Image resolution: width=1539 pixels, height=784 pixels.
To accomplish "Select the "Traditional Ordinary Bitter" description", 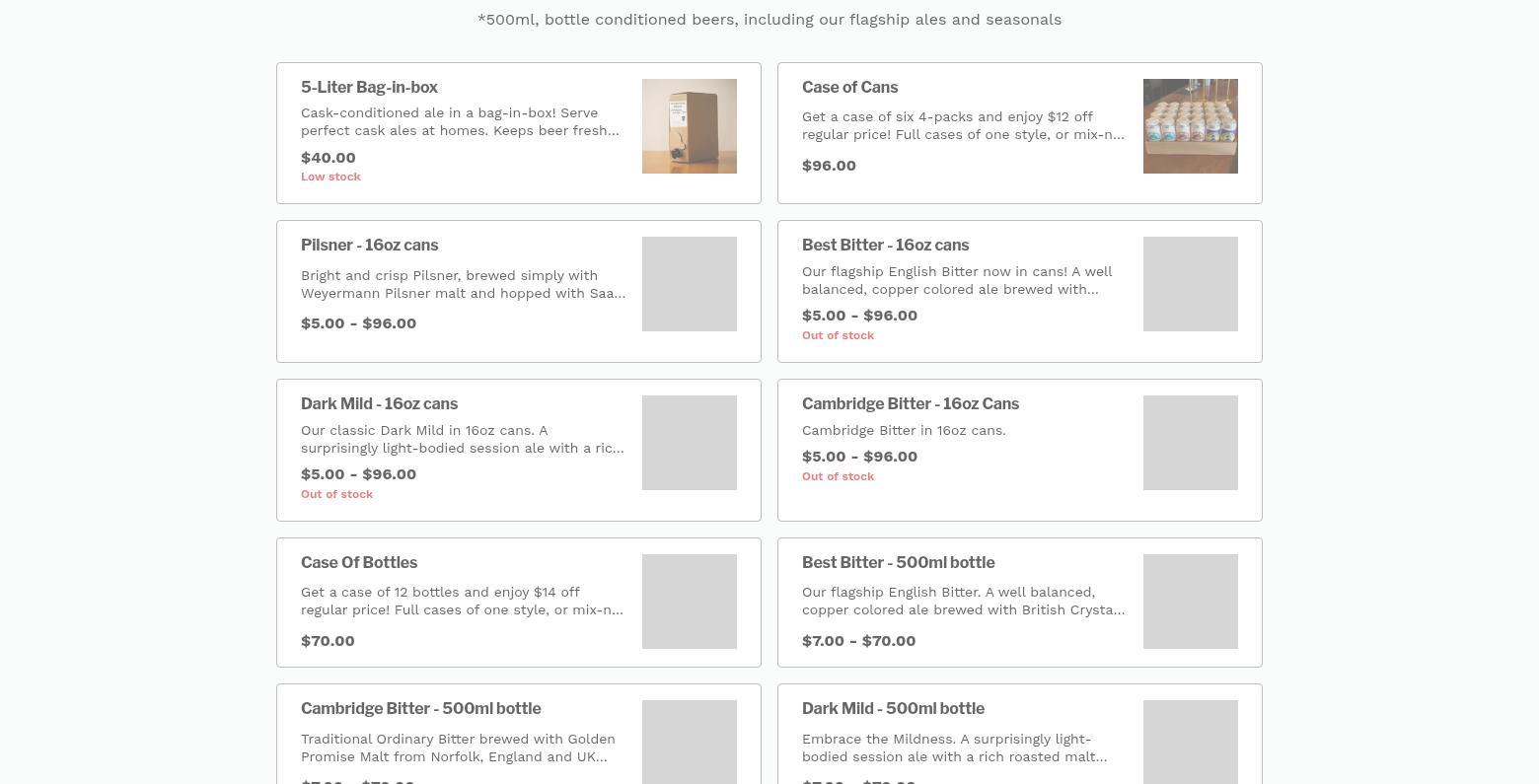I will (458, 748).
